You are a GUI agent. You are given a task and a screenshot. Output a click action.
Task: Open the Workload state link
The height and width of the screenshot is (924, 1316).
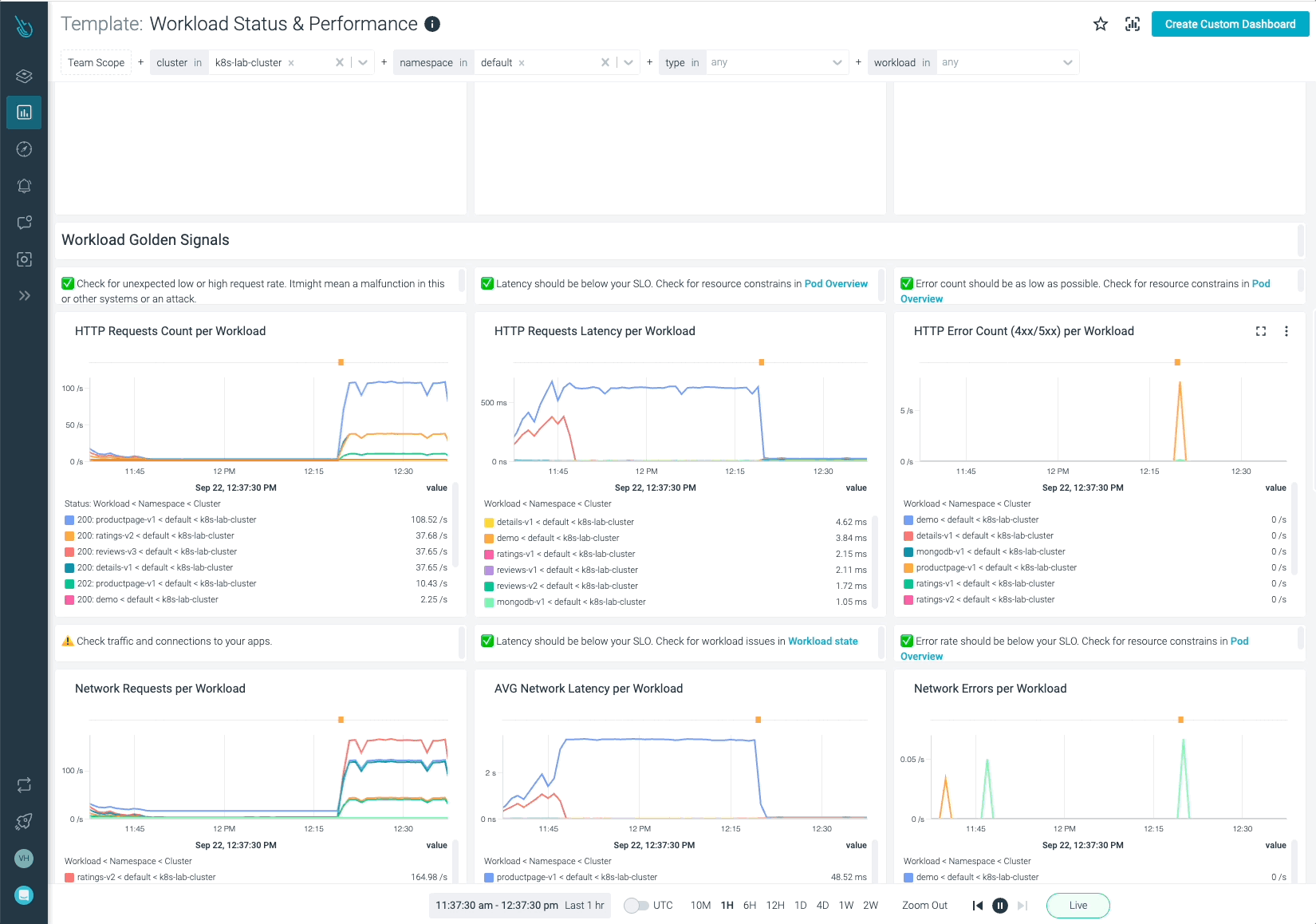[x=822, y=642]
